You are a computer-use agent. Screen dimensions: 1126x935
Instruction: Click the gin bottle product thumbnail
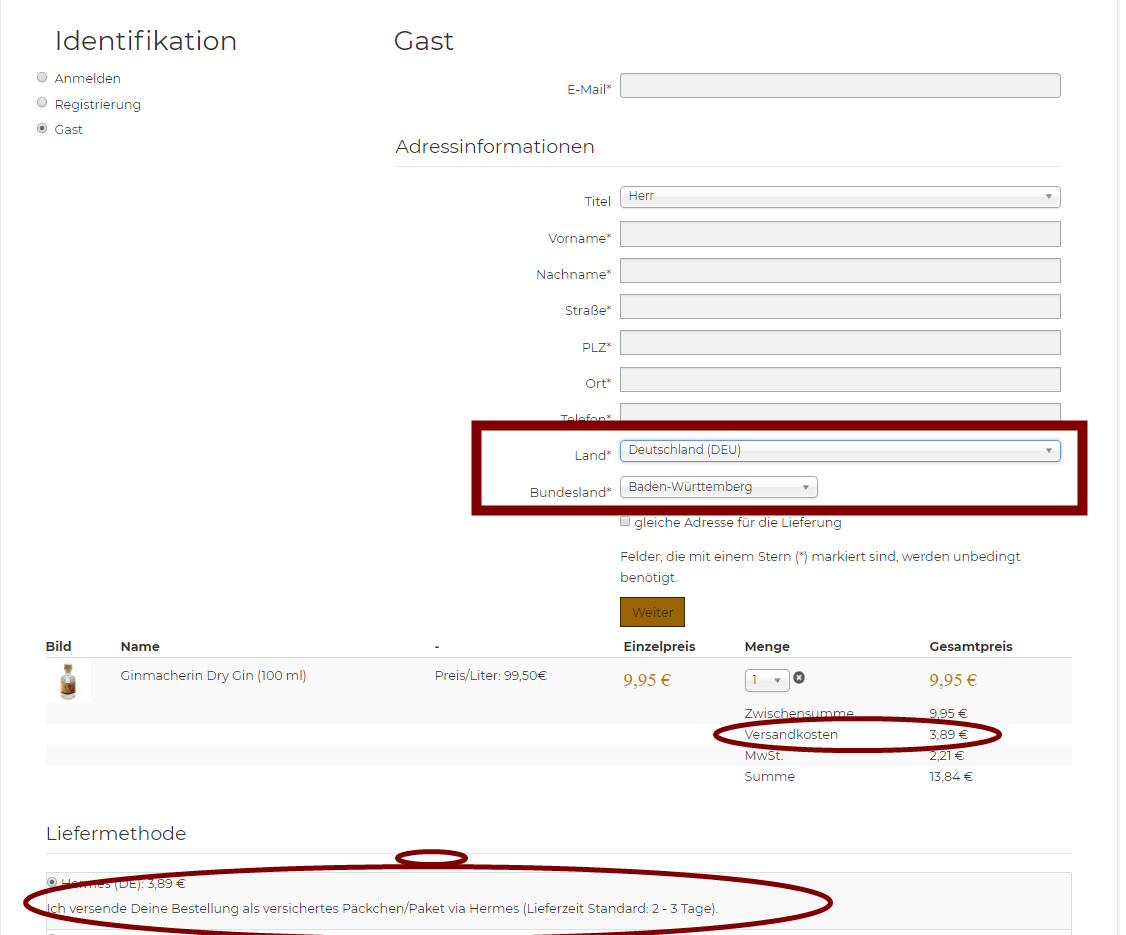point(68,681)
